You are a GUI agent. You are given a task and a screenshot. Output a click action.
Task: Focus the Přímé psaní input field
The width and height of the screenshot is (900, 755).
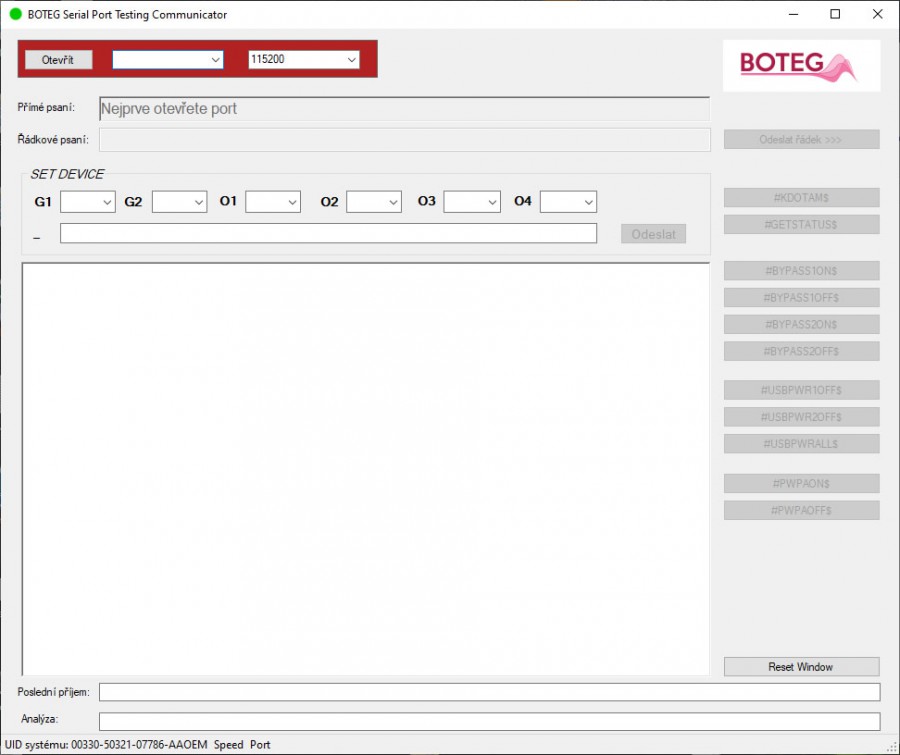coord(404,109)
